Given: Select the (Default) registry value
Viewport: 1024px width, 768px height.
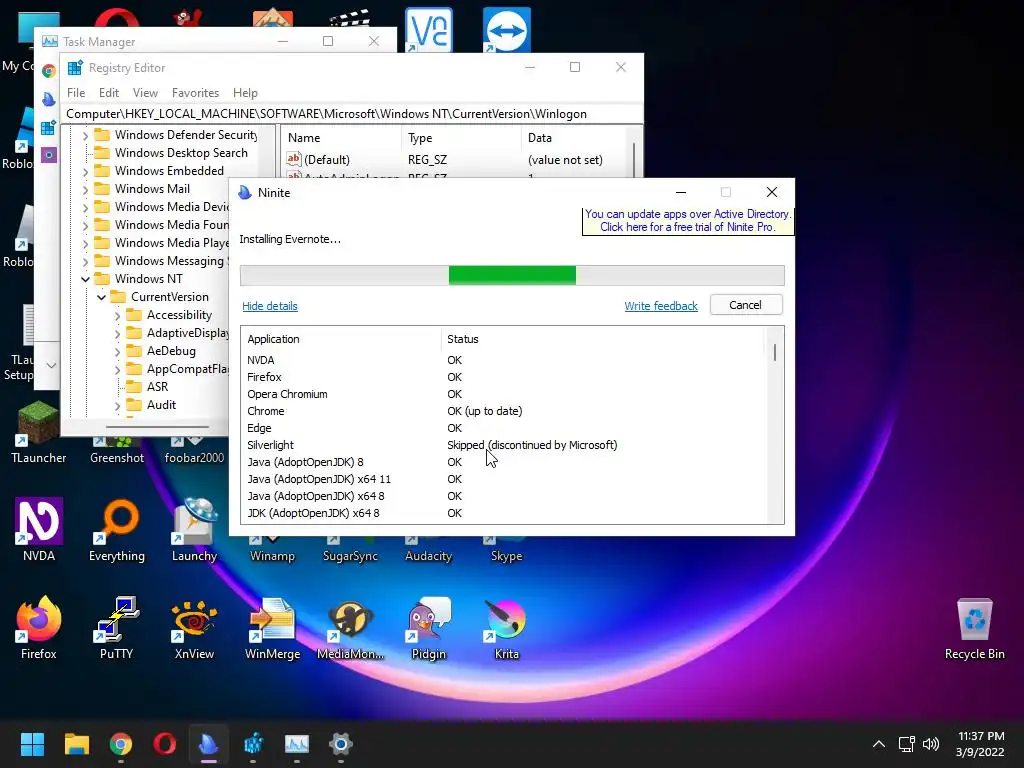Looking at the screenshot, I should pos(327,159).
